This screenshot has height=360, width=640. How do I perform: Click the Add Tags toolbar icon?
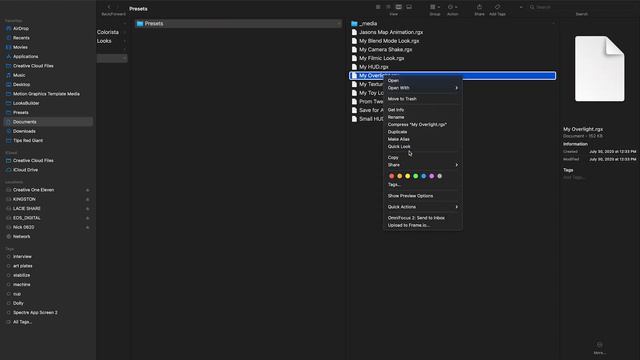click(x=497, y=7)
